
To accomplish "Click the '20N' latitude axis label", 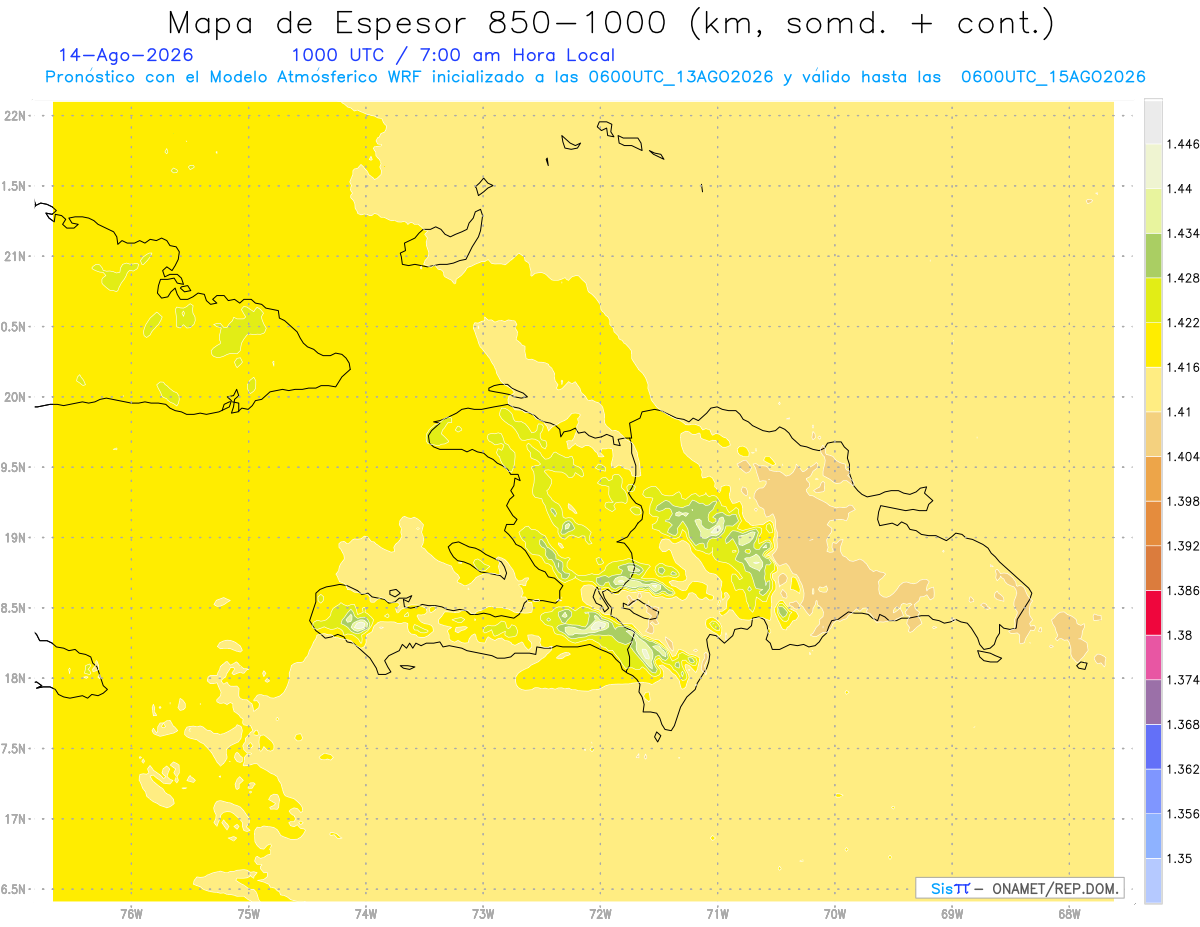I will [x=16, y=397].
